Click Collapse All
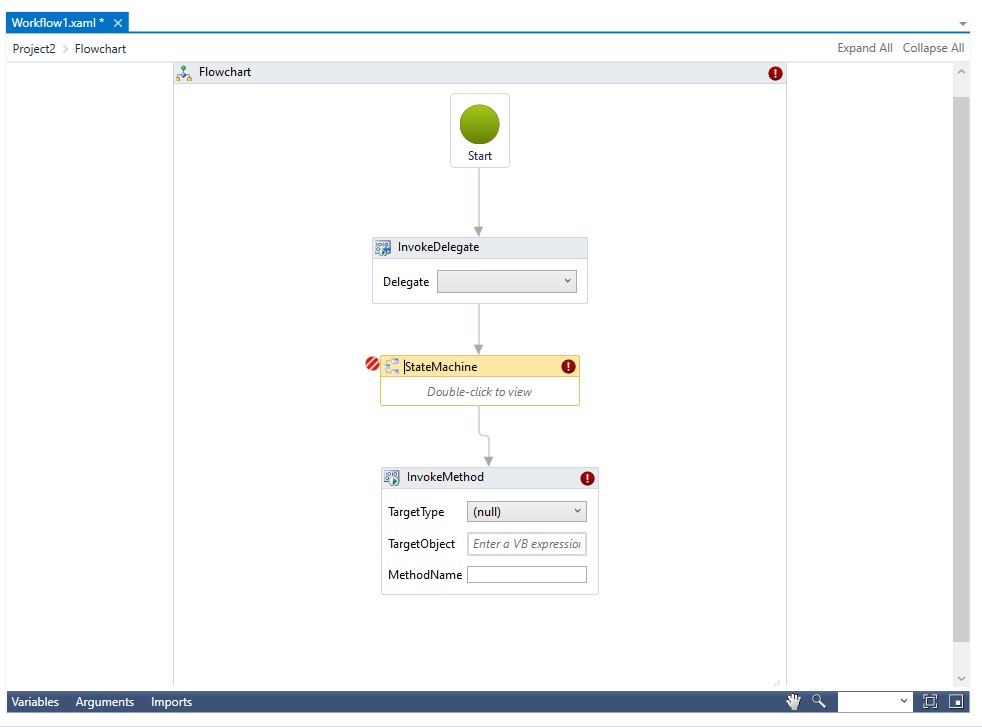 933,48
